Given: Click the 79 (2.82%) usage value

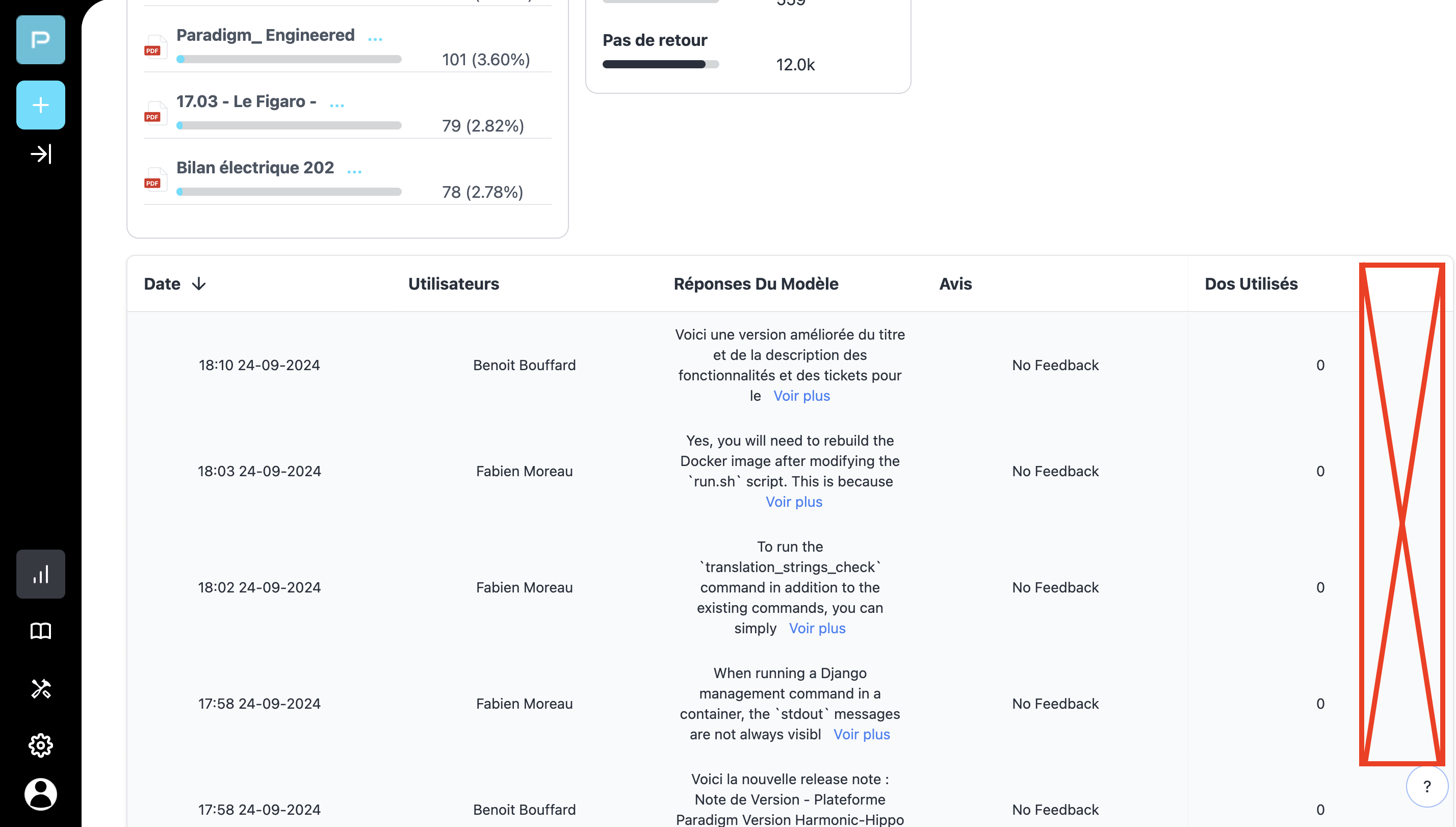Looking at the screenshot, I should [x=483, y=126].
